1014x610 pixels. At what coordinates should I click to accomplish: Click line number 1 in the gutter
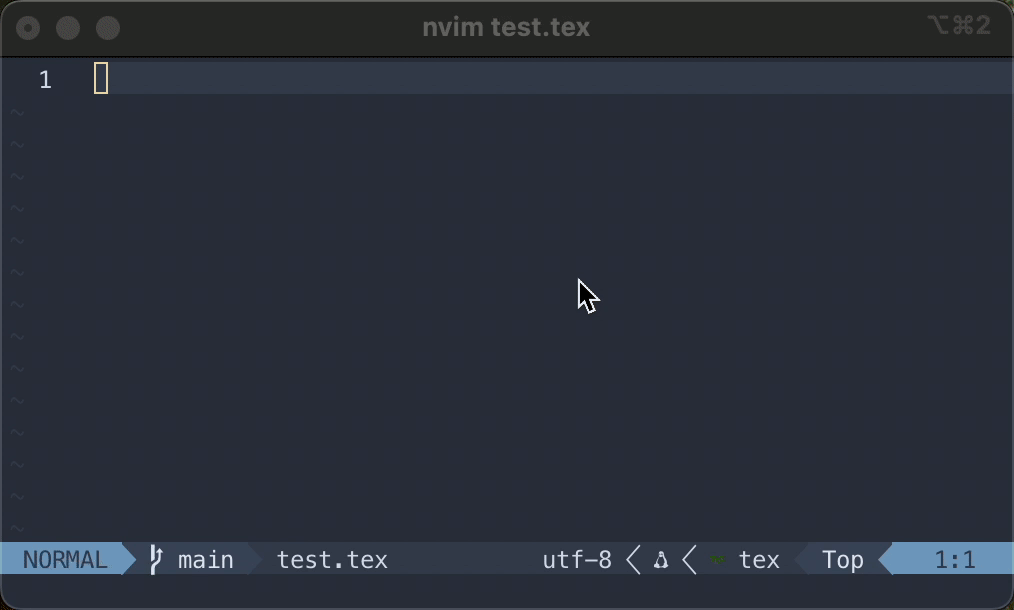45,79
